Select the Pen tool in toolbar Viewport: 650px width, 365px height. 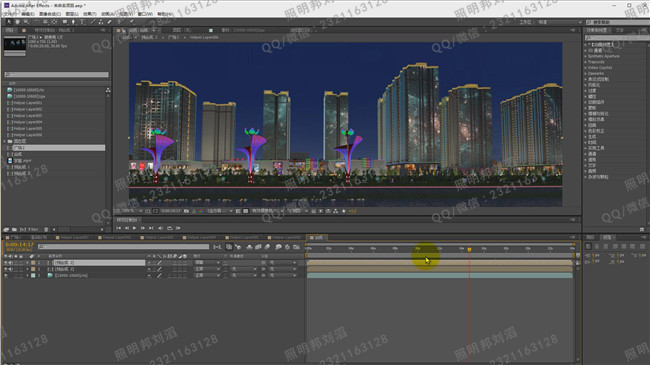pyautogui.click(x=73, y=22)
